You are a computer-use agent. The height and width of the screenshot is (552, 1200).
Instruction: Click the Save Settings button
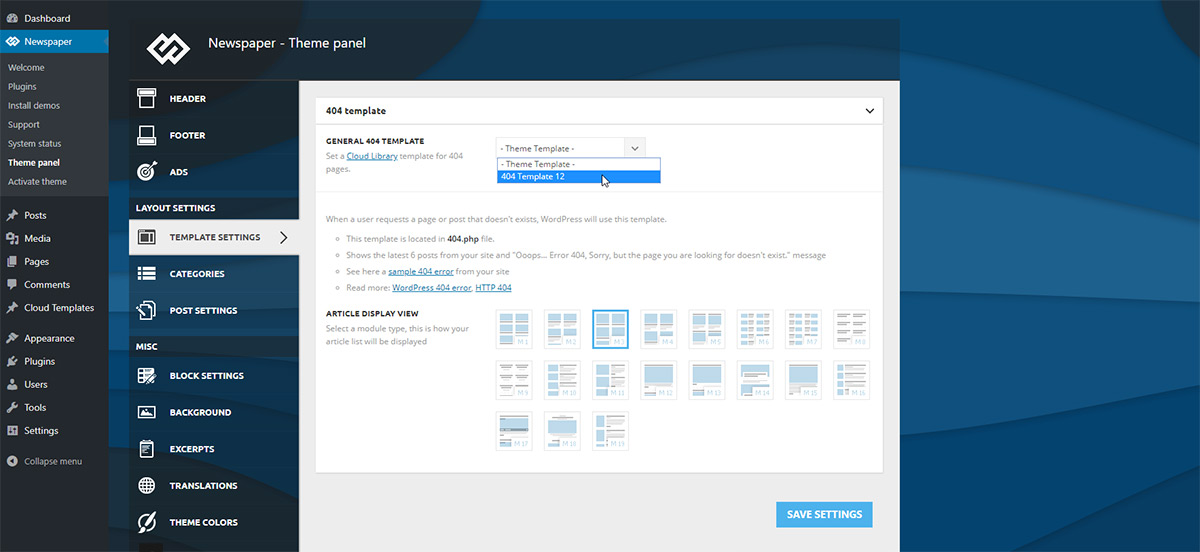(x=824, y=514)
